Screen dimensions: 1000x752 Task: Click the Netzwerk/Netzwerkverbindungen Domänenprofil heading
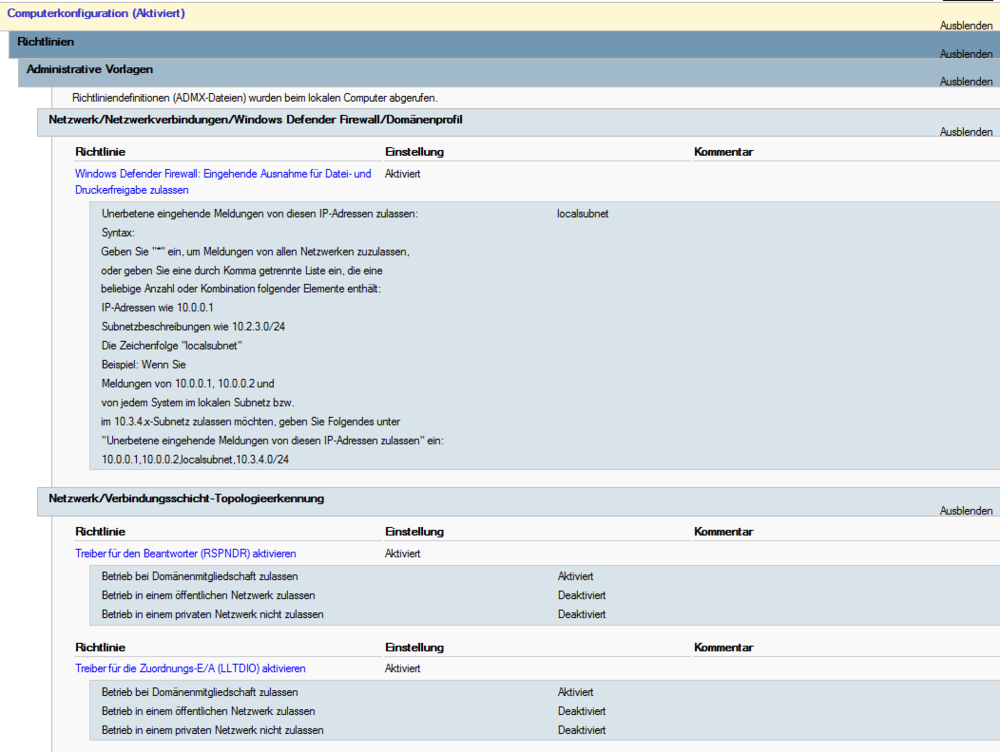click(255, 119)
